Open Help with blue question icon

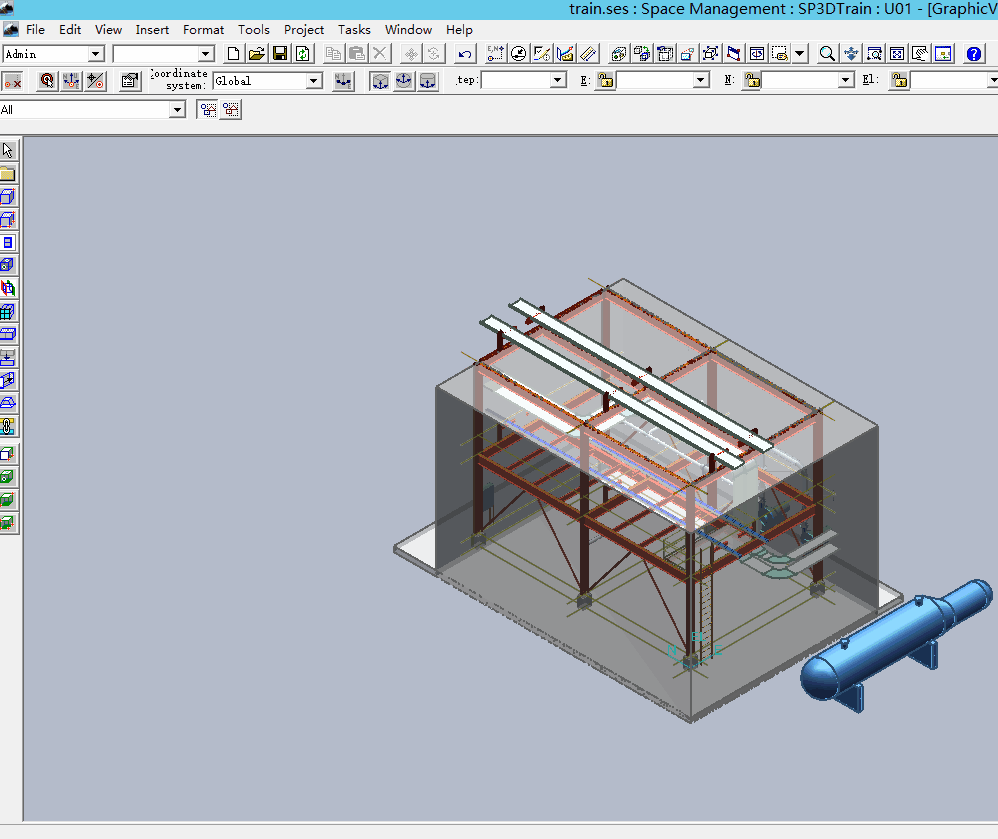[973, 54]
